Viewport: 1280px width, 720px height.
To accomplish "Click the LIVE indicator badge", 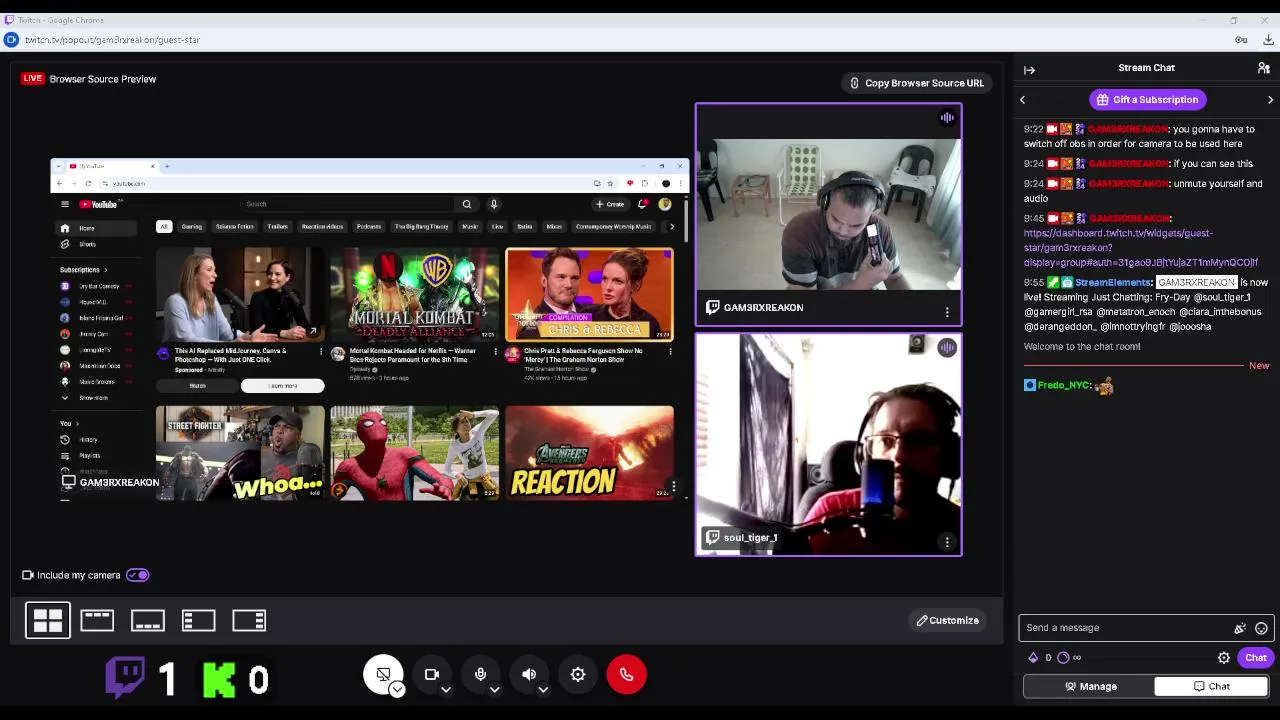I will tap(33, 79).
